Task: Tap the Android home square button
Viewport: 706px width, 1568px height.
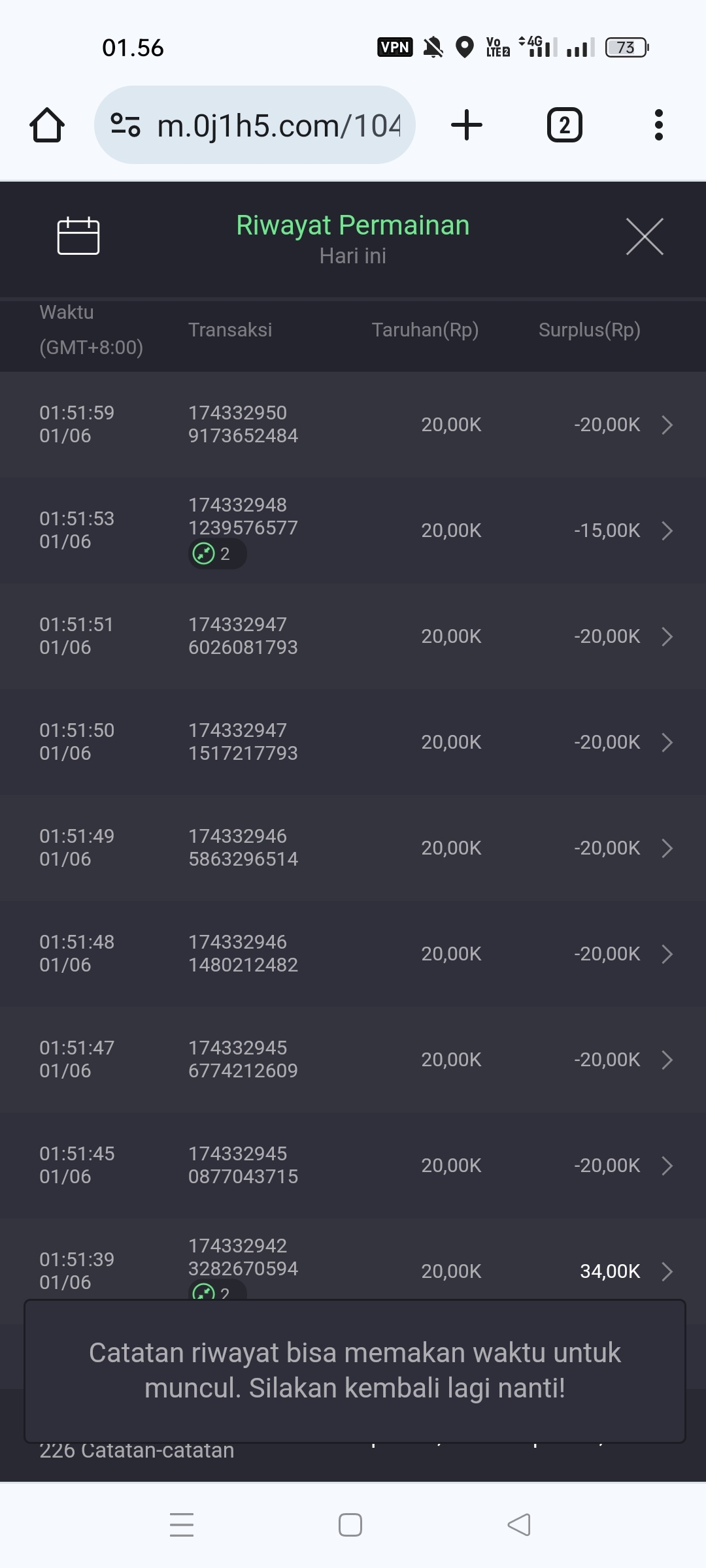Action: pos(350,1525)
